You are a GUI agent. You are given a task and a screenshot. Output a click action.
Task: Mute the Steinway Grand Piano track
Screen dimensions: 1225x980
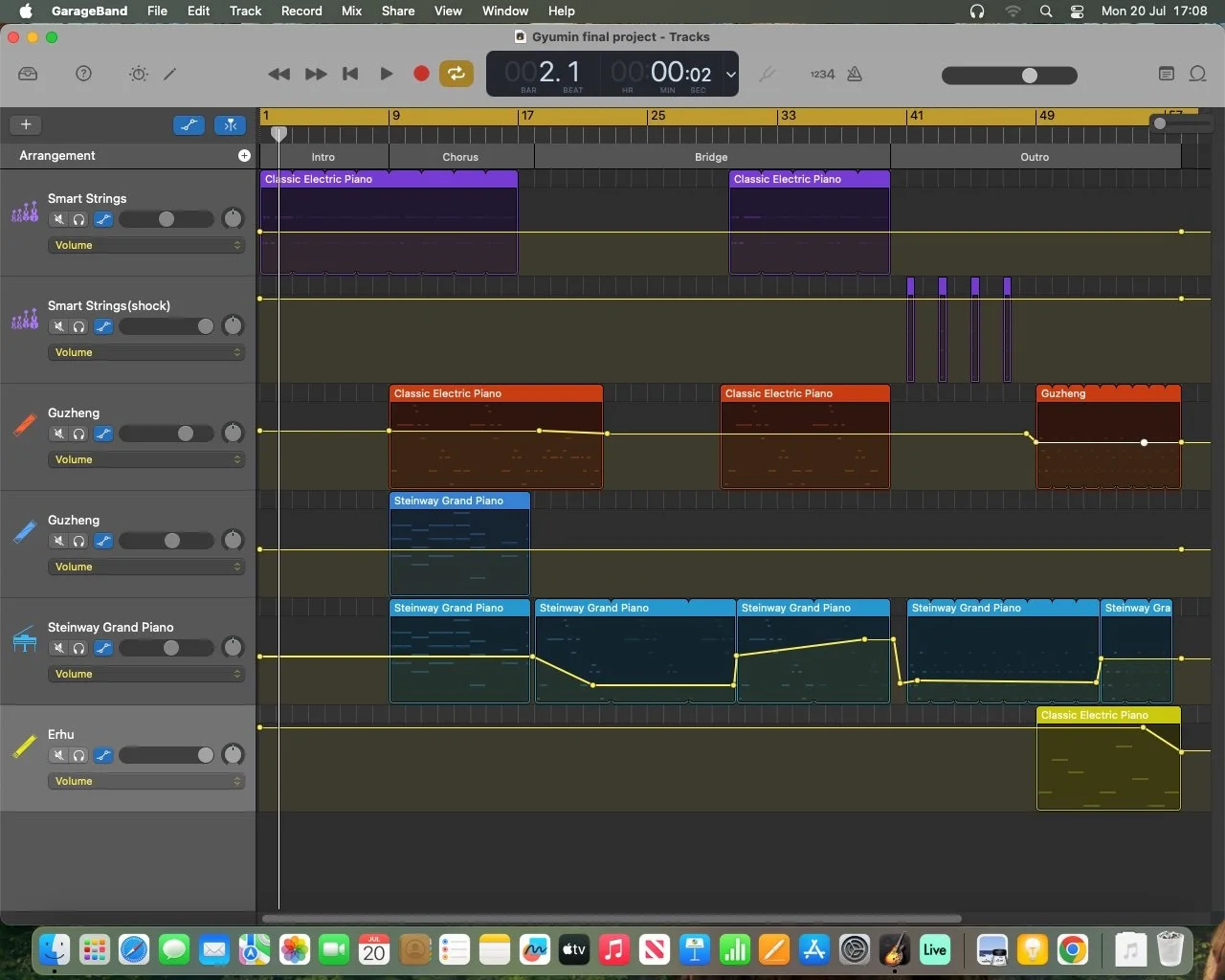click(59, 649)
